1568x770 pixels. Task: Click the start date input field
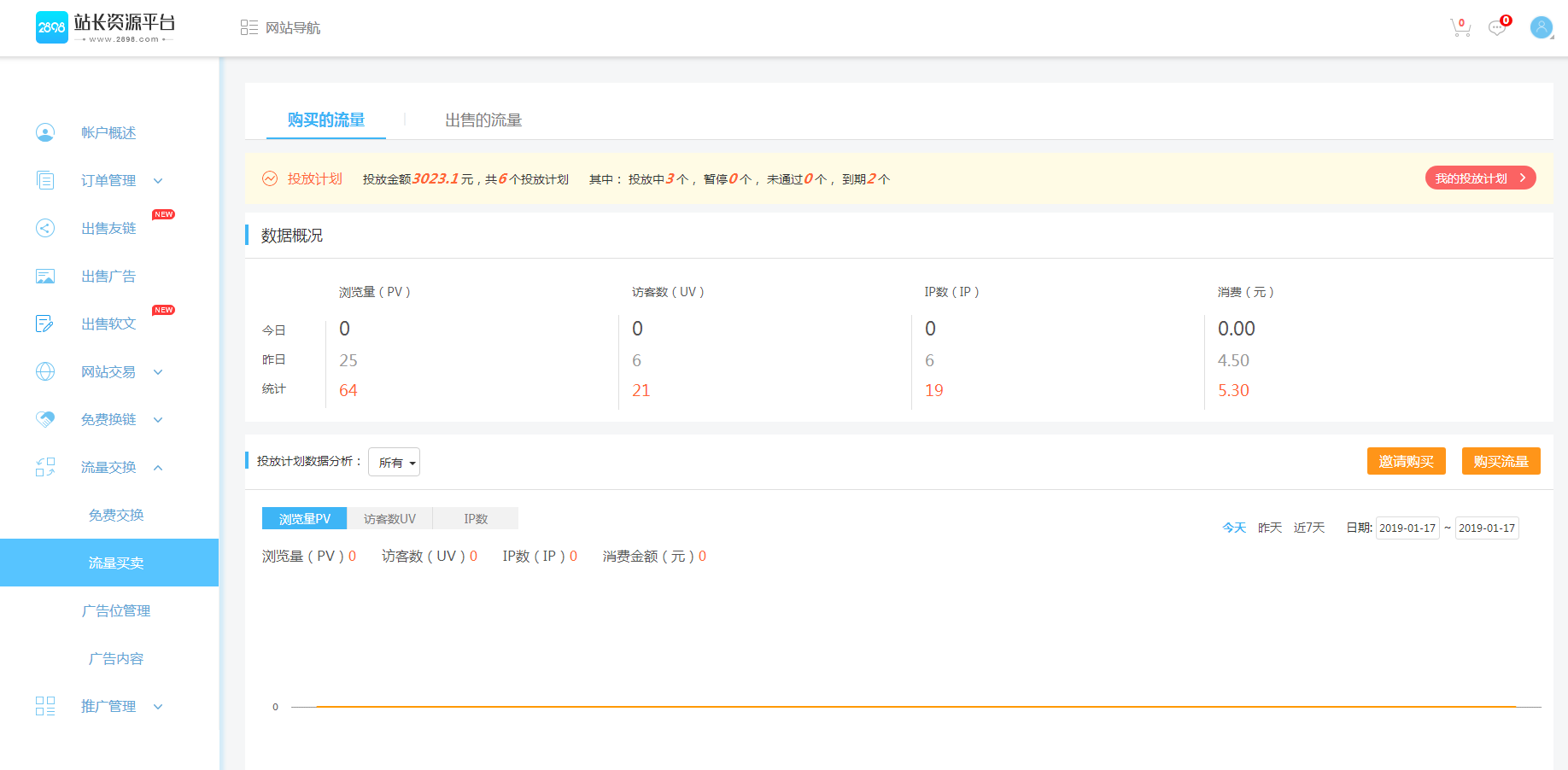click(1407, 528)
